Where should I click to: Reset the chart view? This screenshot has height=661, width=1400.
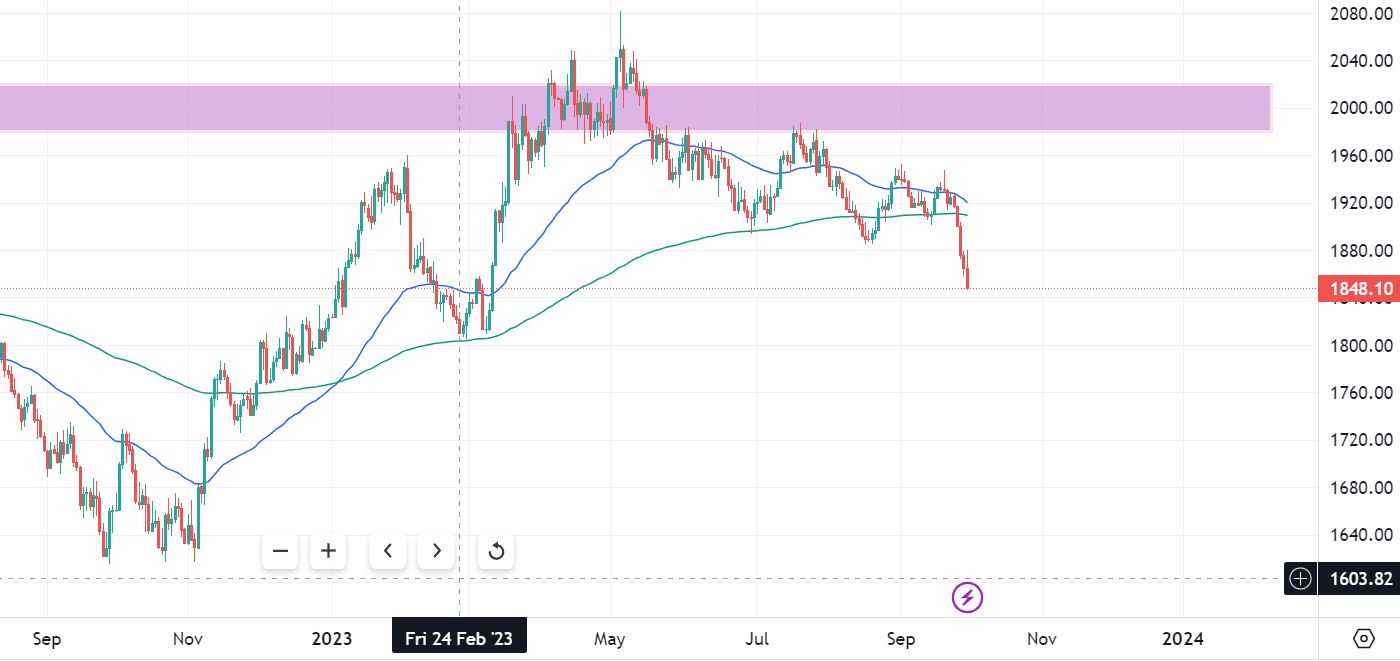click(496, 551)
